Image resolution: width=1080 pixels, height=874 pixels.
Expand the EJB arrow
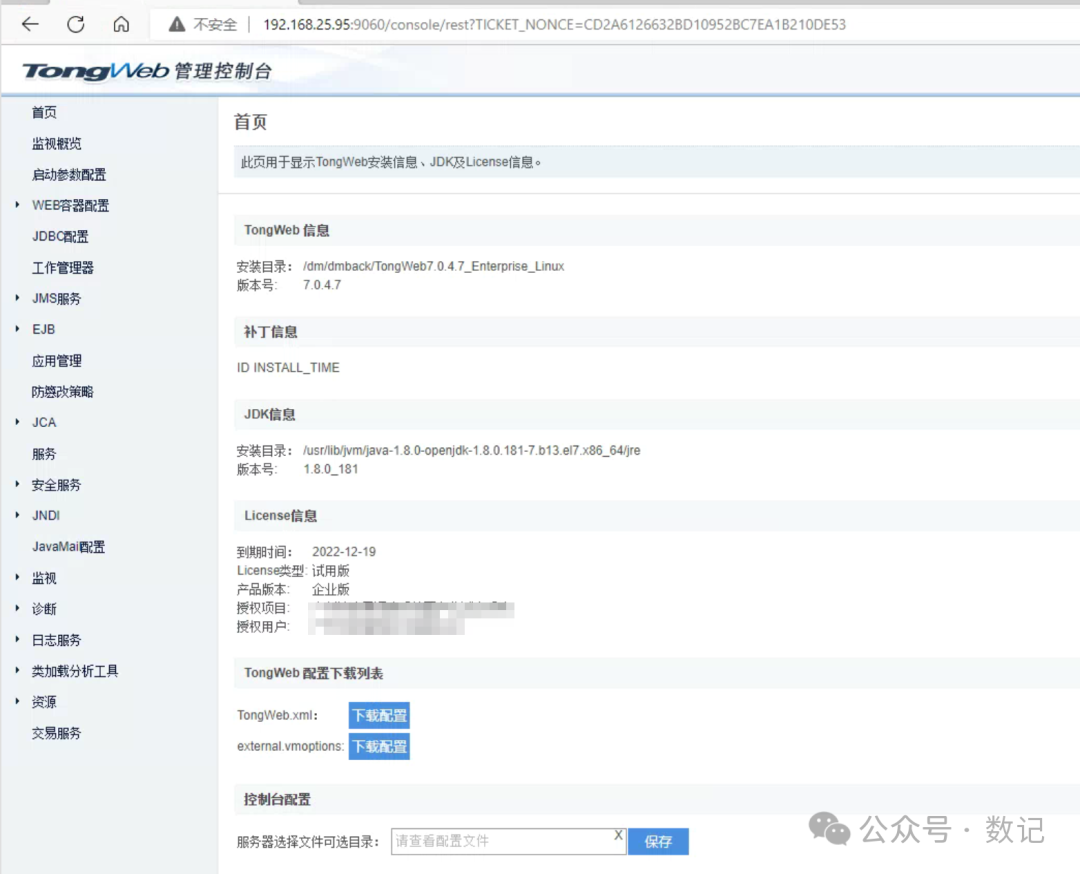[x=17, y=329]
